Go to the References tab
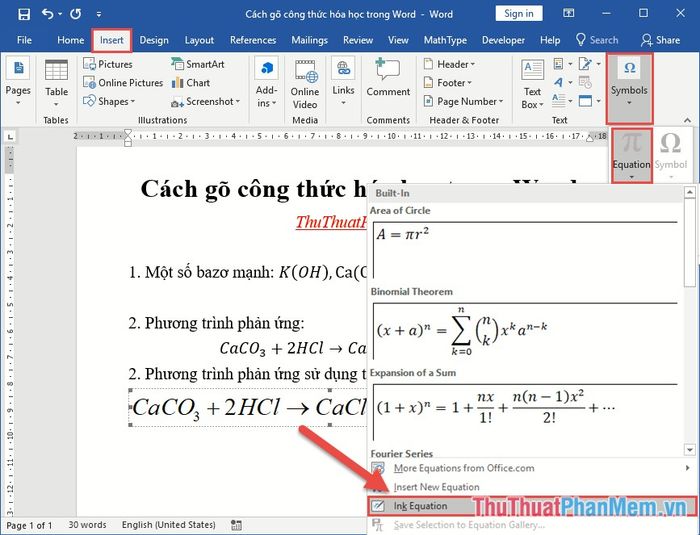 (x=253, y=40)
